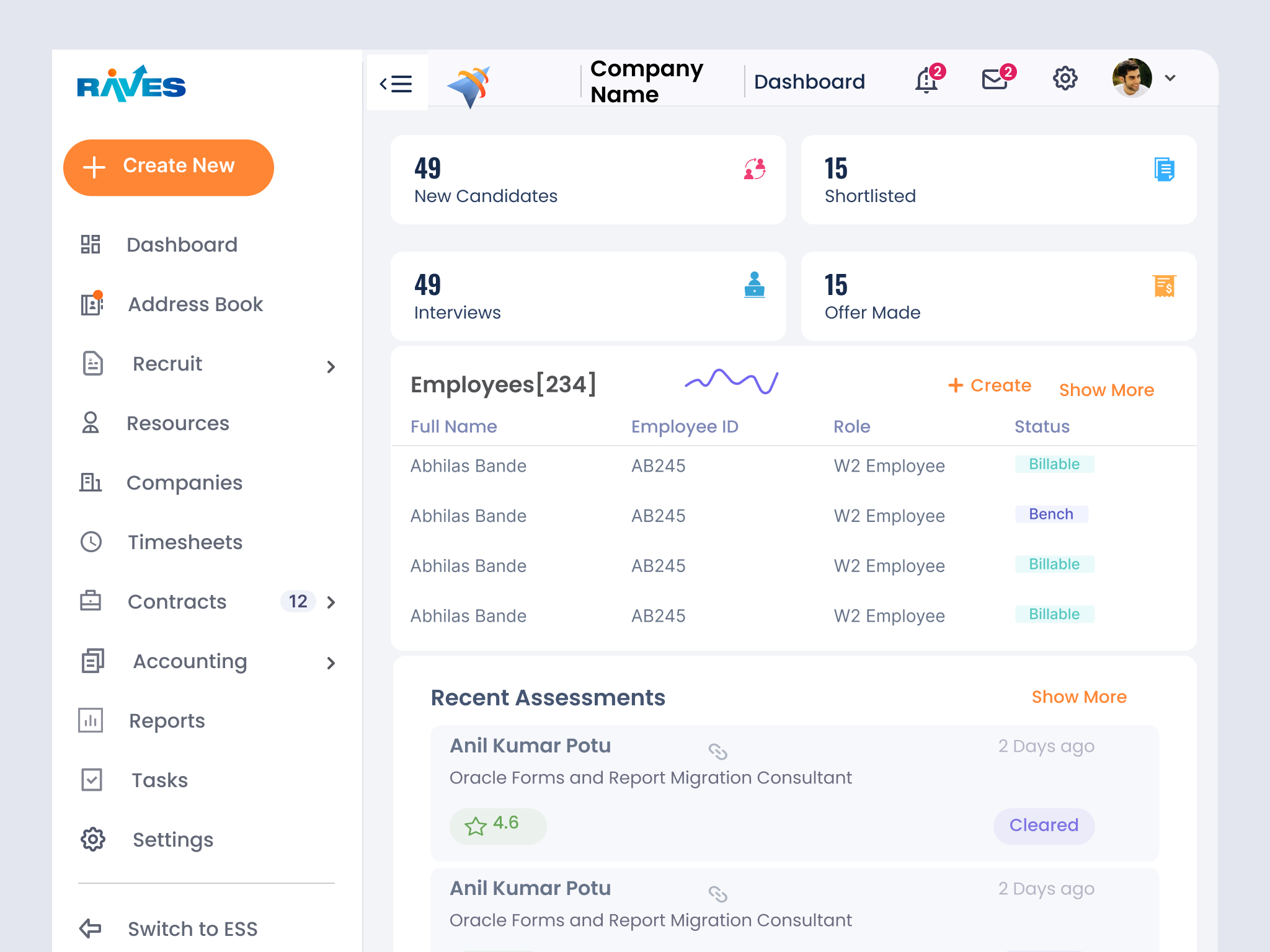Click the Interviews person icon

[x=754, y=285]
